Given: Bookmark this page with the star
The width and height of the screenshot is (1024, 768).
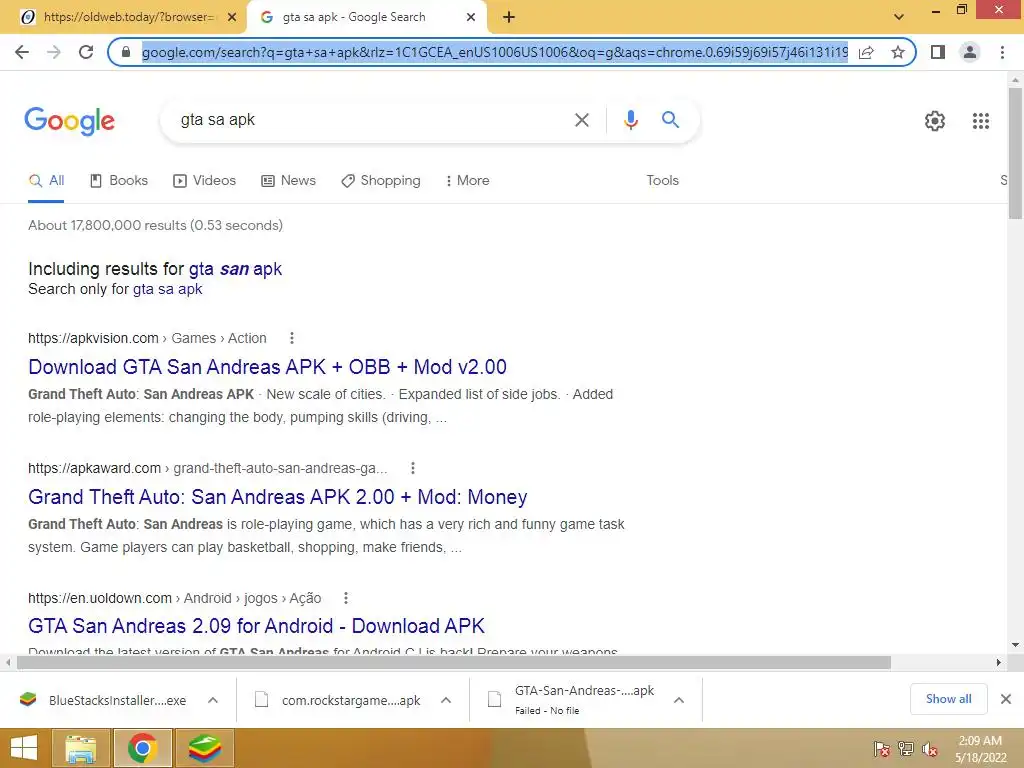Looking at the screenshot, I should click(x=898, y=52).
